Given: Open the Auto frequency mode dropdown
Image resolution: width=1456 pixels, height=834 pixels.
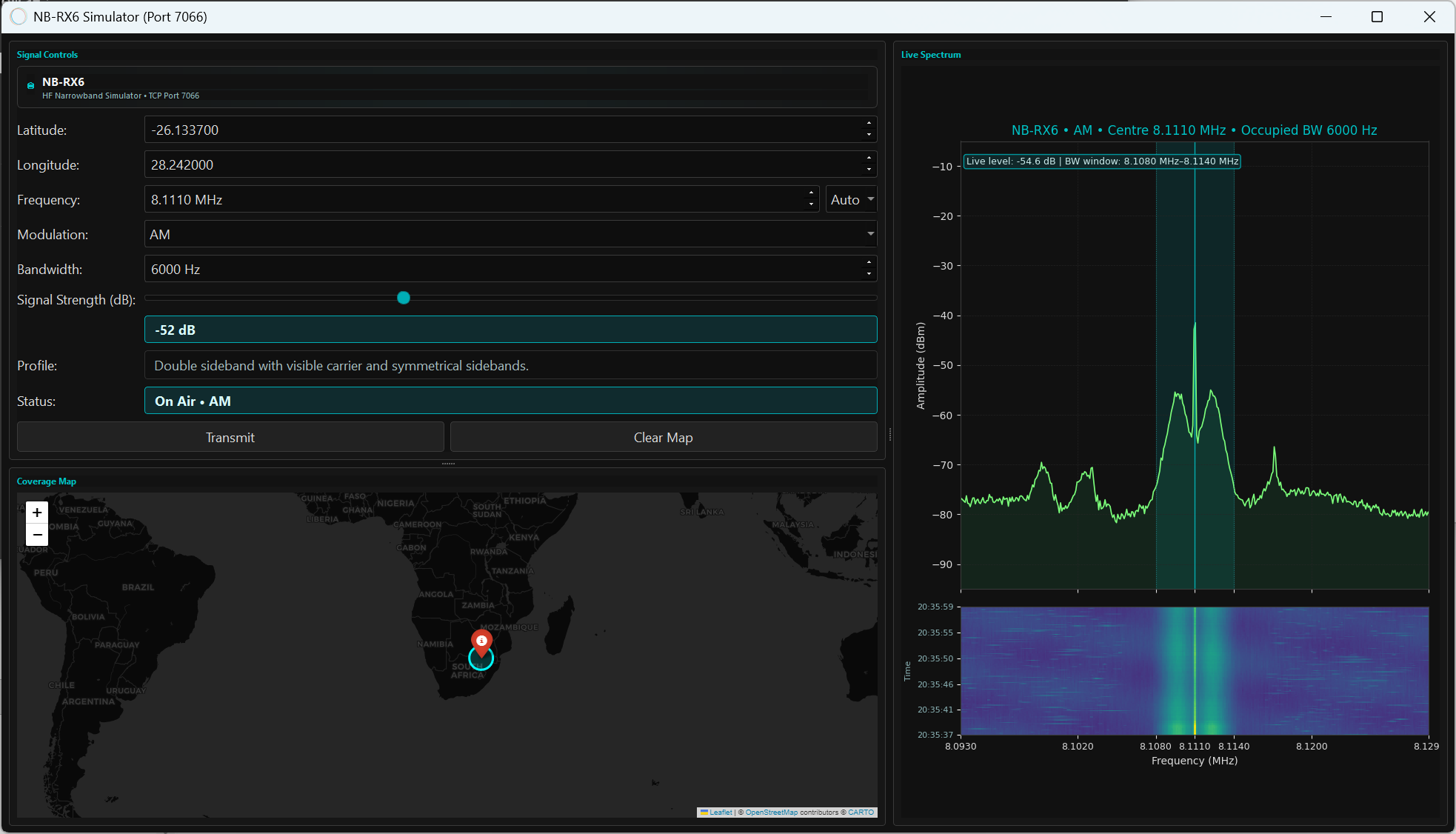Looking at the screenshot, I should [x=850, y=199].
